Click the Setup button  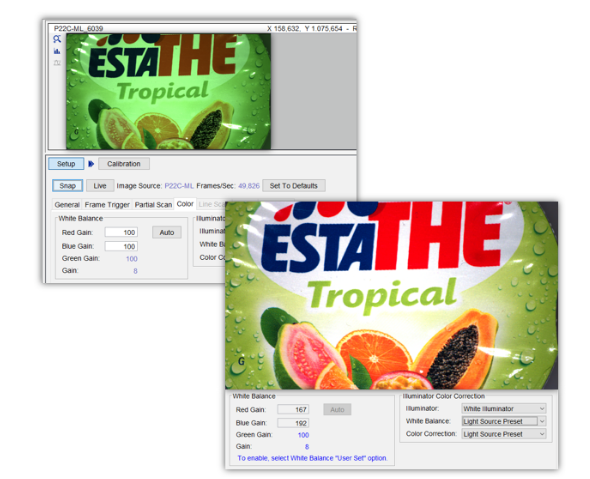[66, 164]
